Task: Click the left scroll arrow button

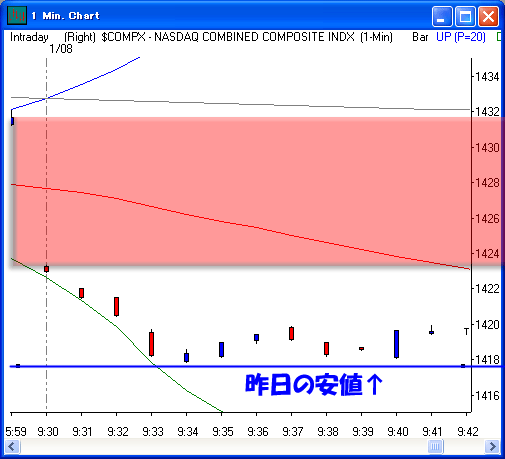Action: pyautogui.click(x=13, y=446)
